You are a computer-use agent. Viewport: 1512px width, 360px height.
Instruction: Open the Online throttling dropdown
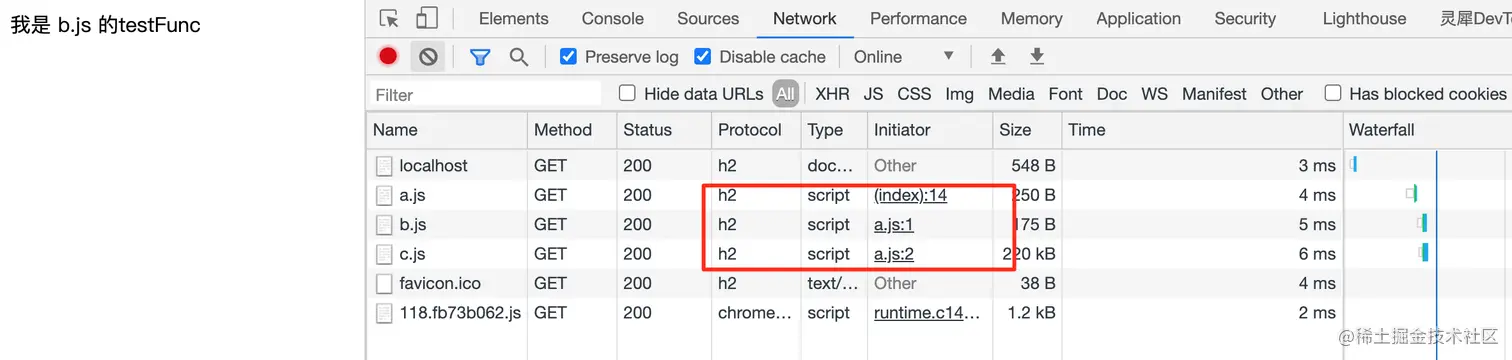[904, 57]
